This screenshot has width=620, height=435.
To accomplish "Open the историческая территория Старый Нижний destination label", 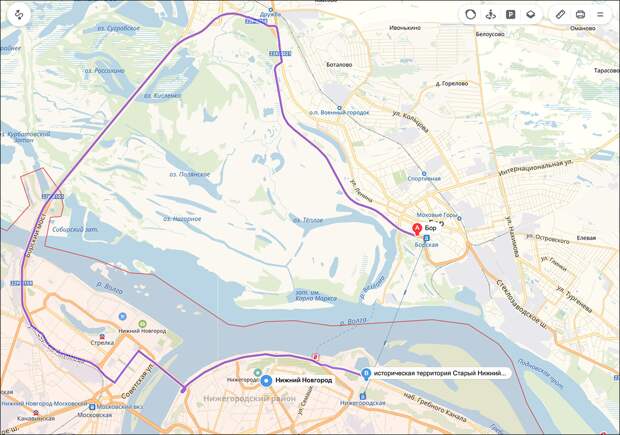I will [440, 373].
